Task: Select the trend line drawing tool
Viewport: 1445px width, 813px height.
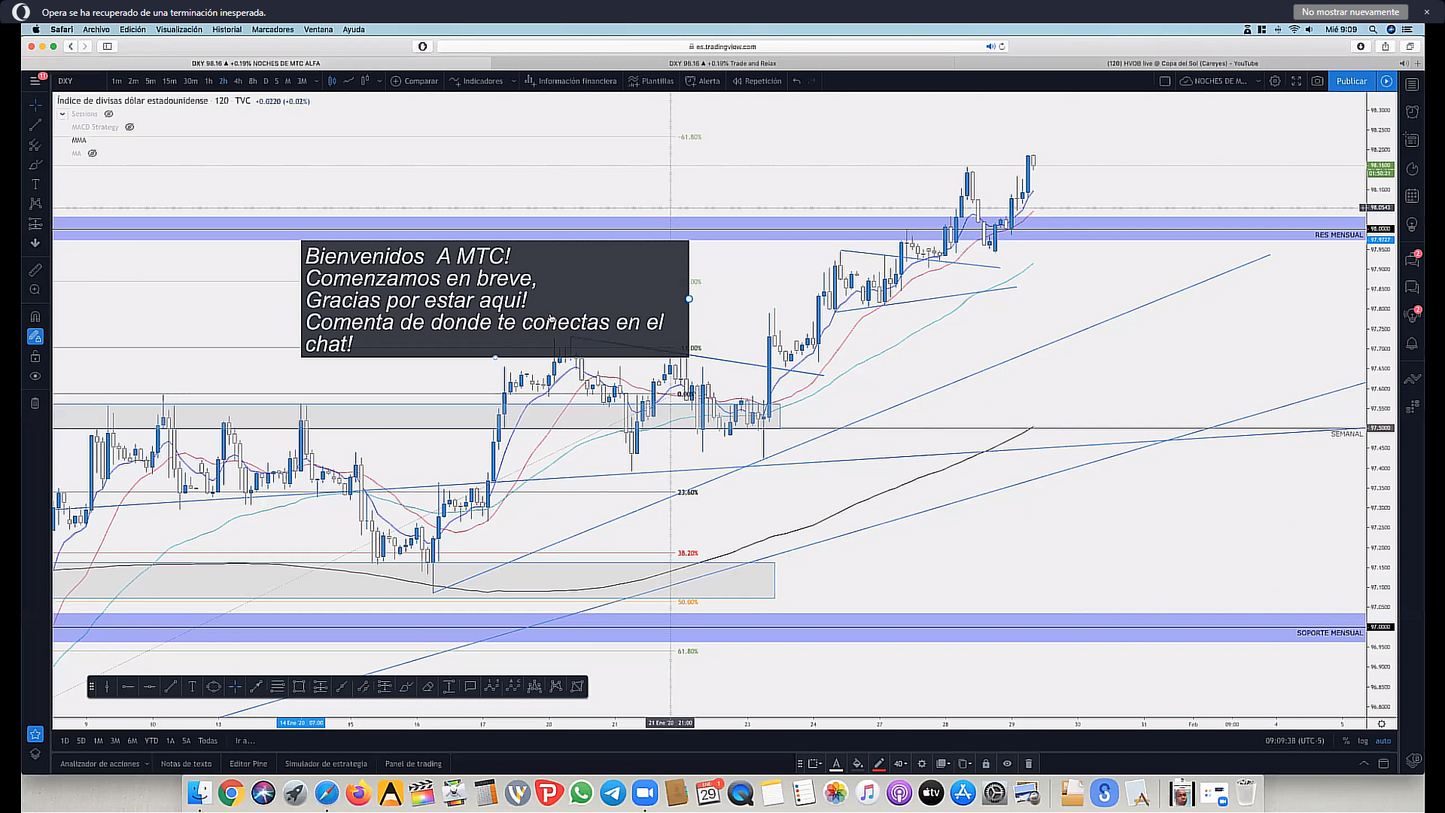Action: pos(35,125)
